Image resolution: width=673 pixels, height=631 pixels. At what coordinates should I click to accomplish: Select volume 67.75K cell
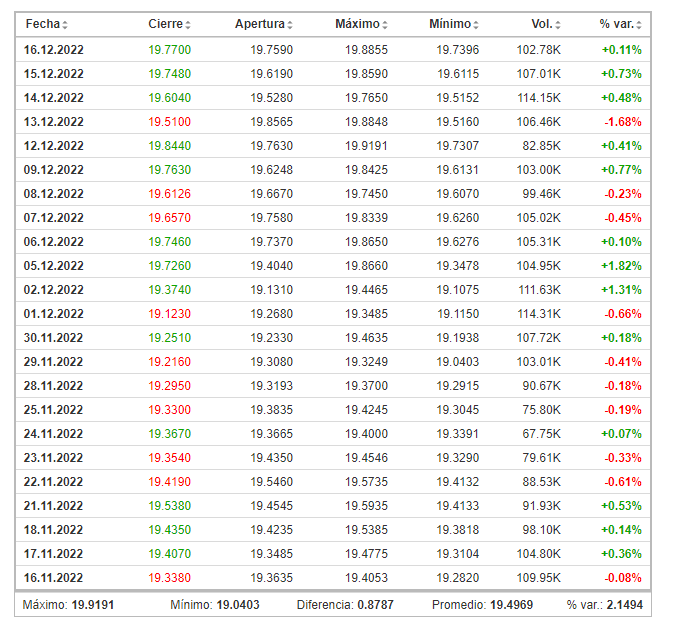click(x=539, y=433)
